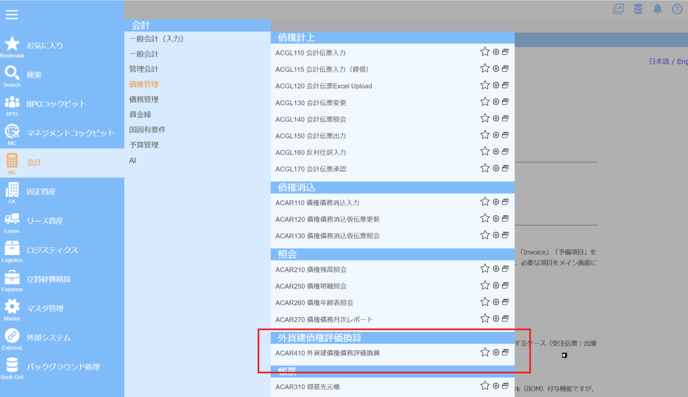Open the help question mark icon
688x397 pixels.
click(x=677, y=9)
